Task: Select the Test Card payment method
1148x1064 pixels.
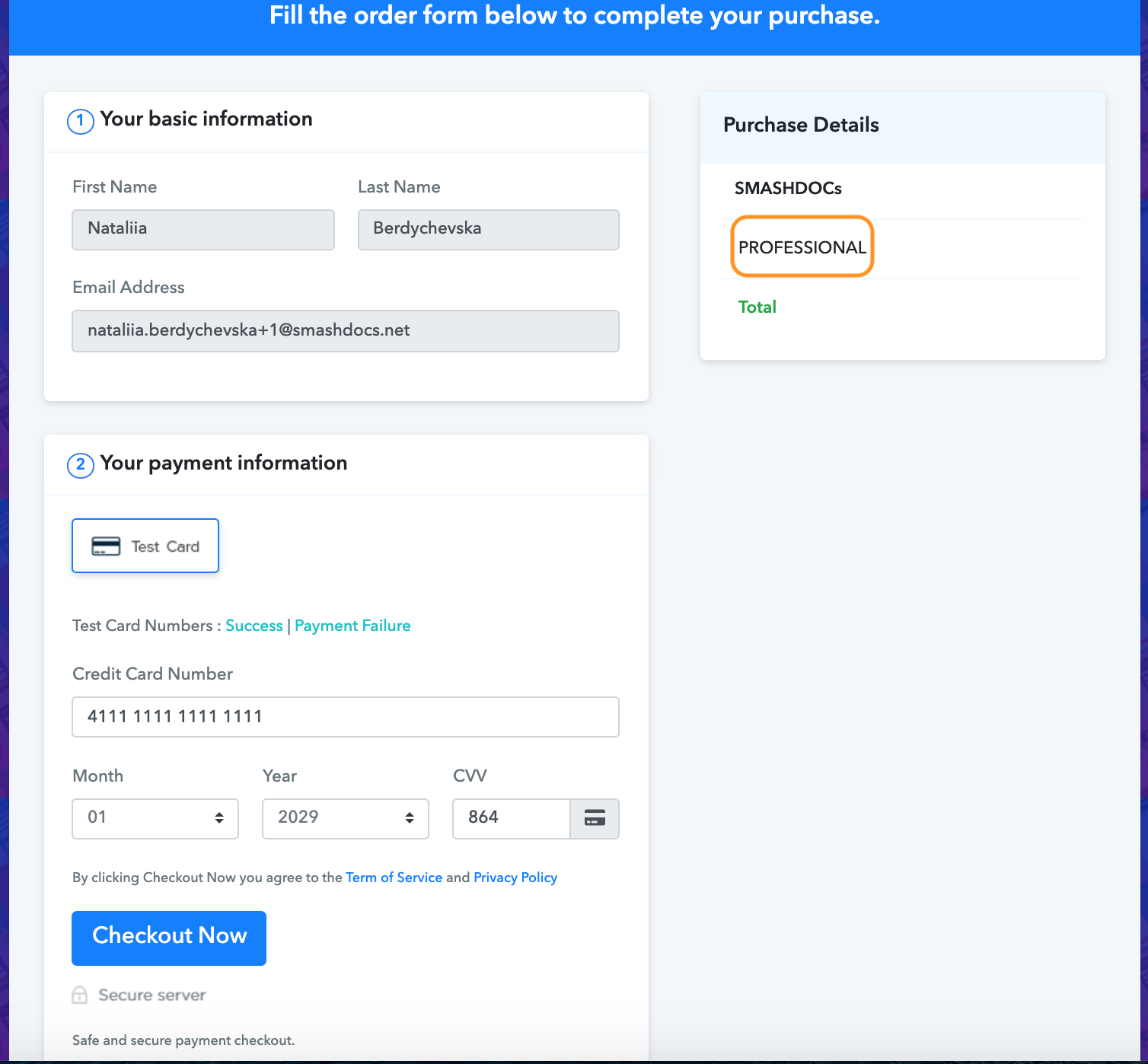Action: coord(145,546)
